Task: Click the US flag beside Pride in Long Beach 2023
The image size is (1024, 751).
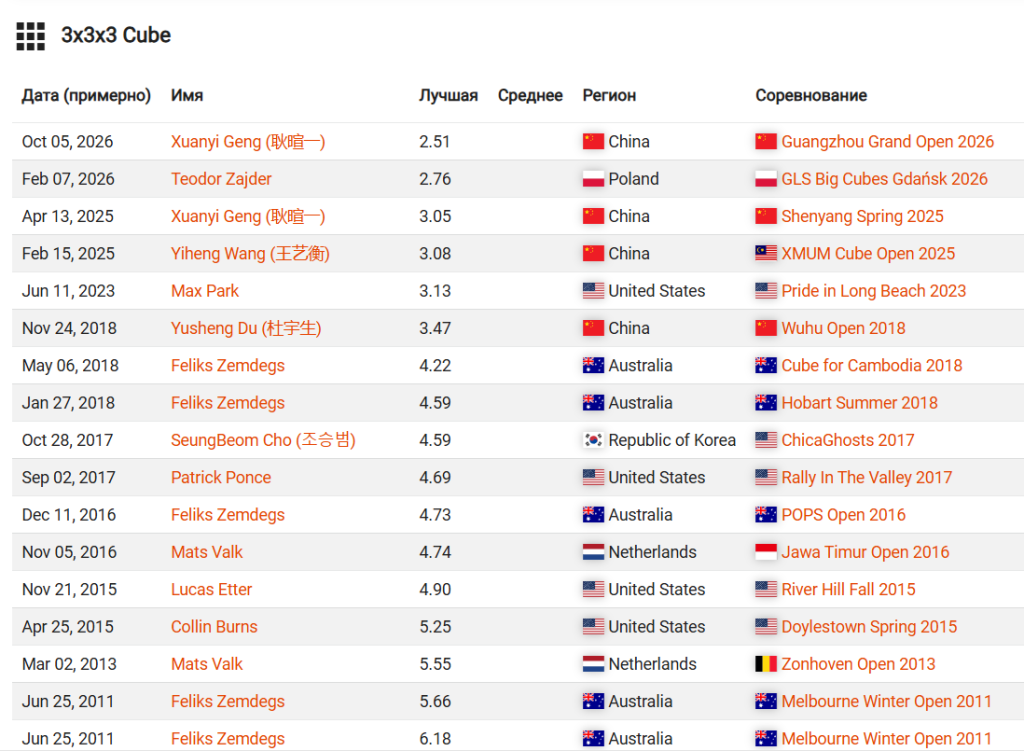Action: point(766,291)
